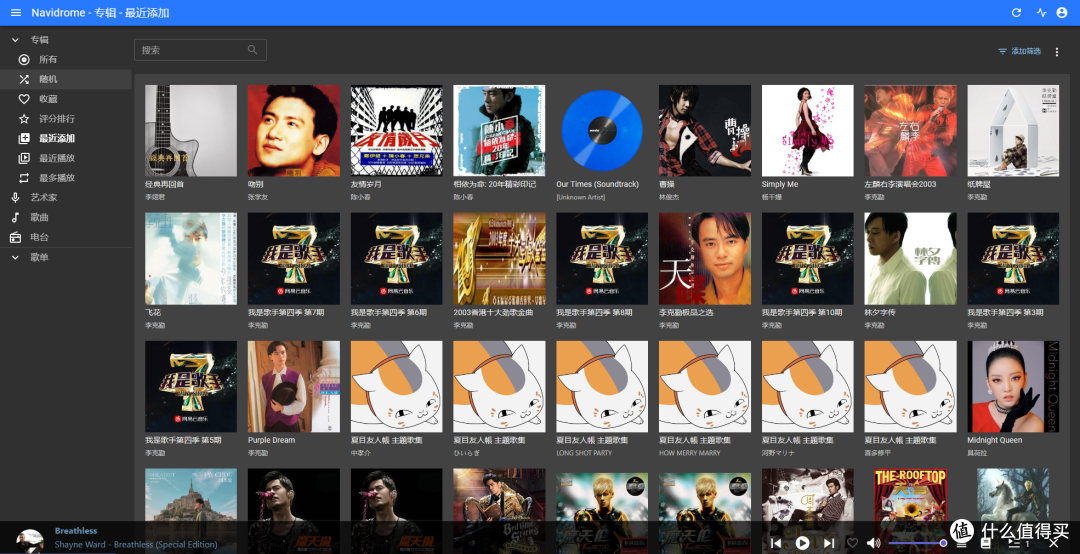Skip to previous track in player
The width and height of the screenshot is (1080, 554).
click(x=776, y=543)
